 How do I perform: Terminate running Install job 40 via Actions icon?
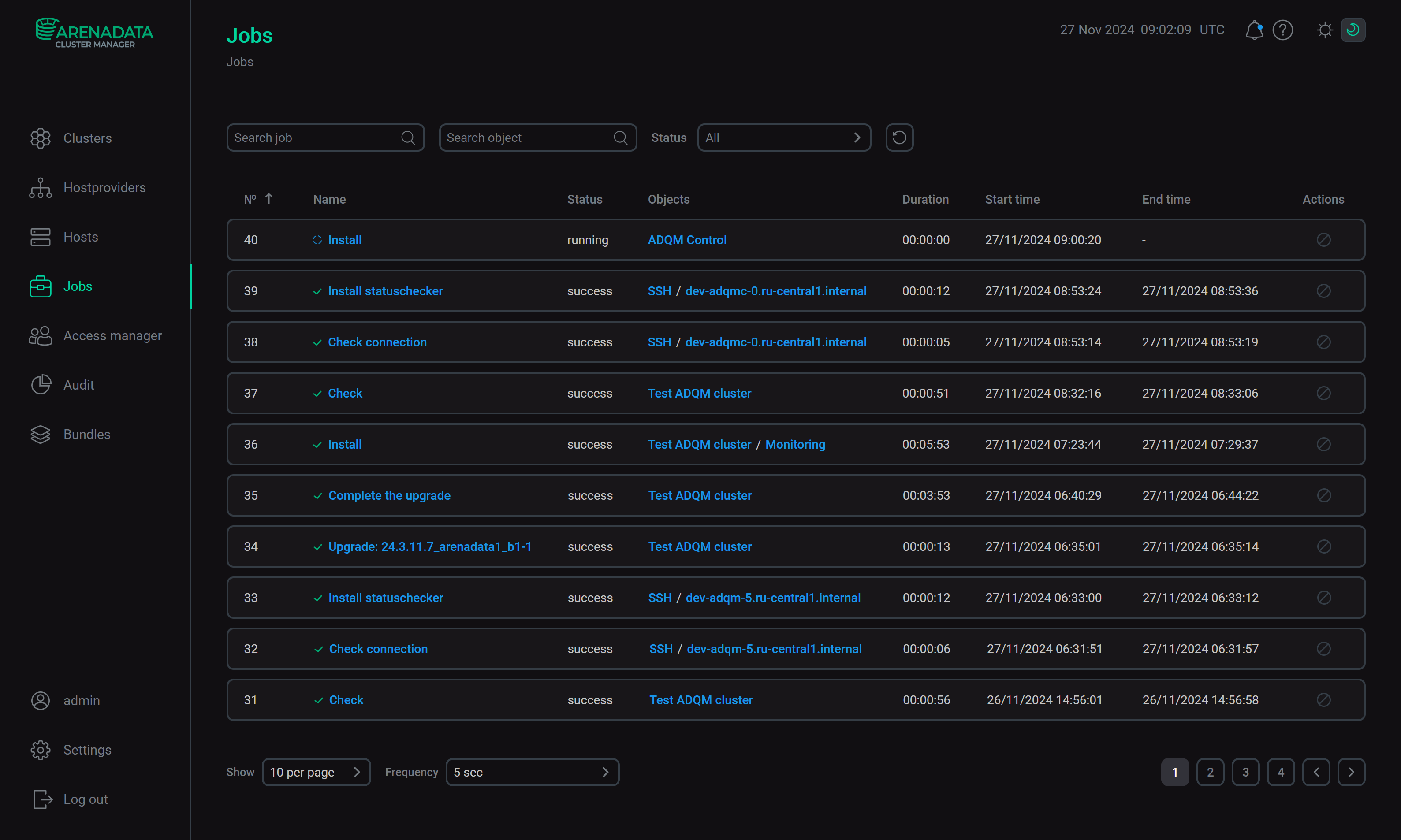1323,239
